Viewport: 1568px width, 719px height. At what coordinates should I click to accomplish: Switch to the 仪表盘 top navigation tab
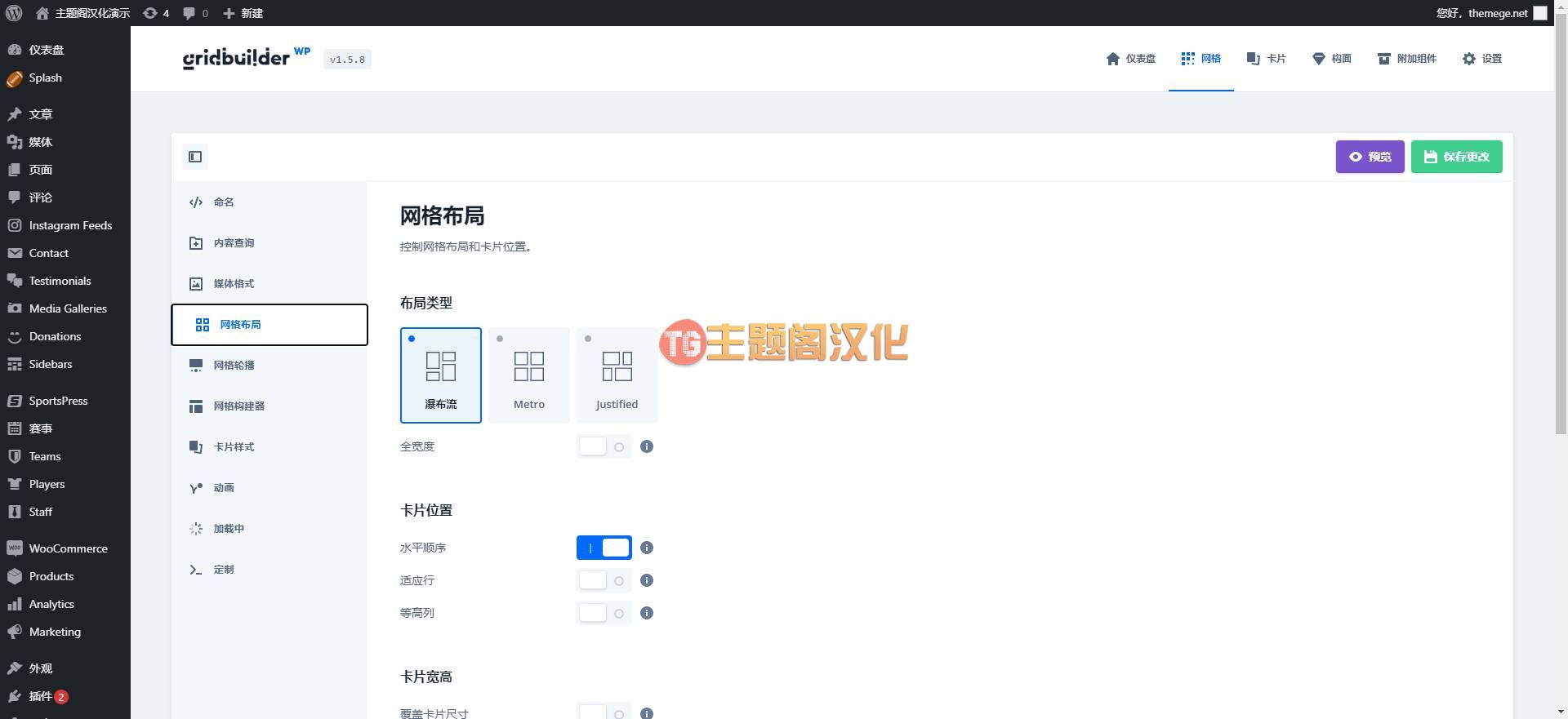click(x=1131, y=59)
